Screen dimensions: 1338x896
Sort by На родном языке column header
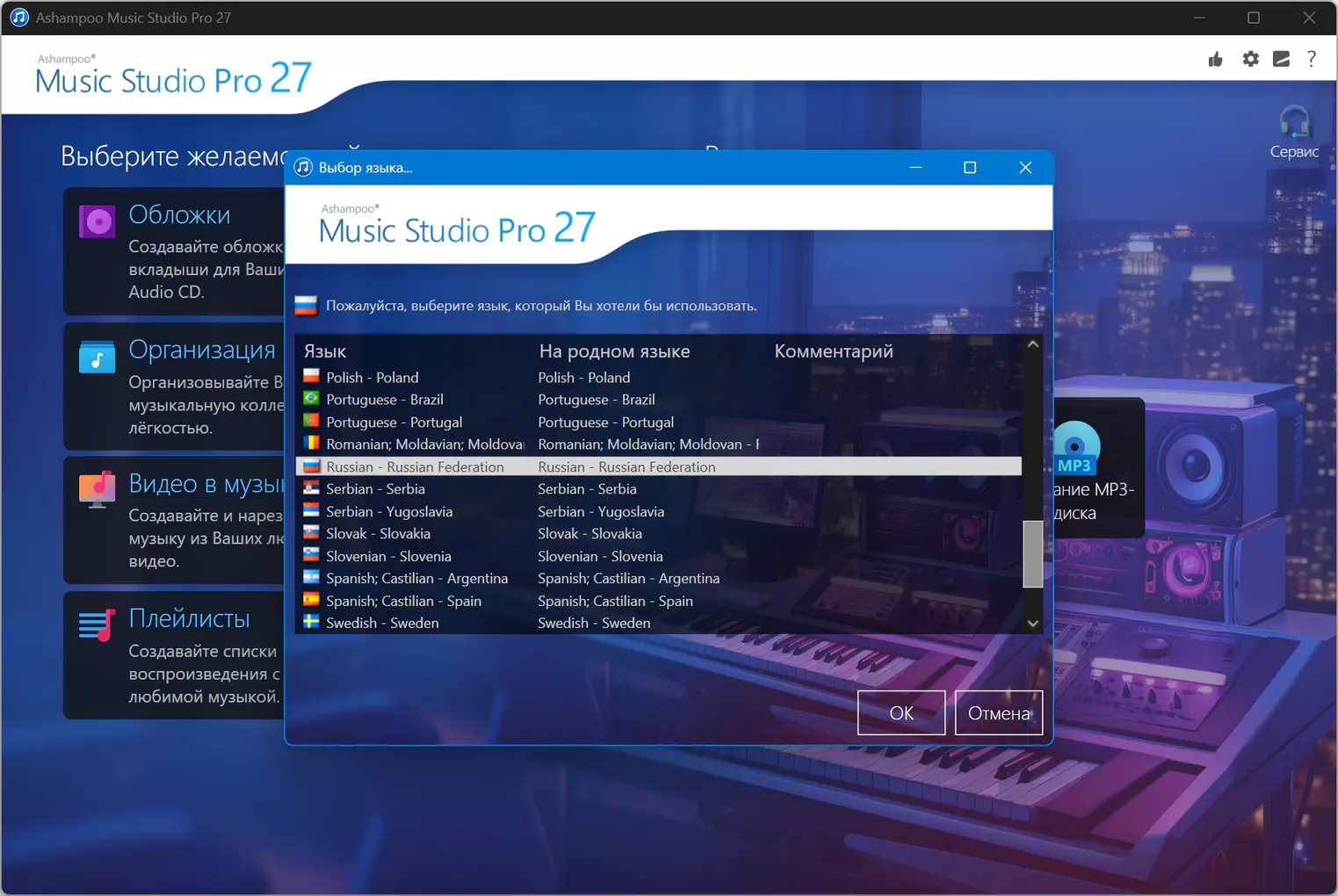(x=614, y=351)
